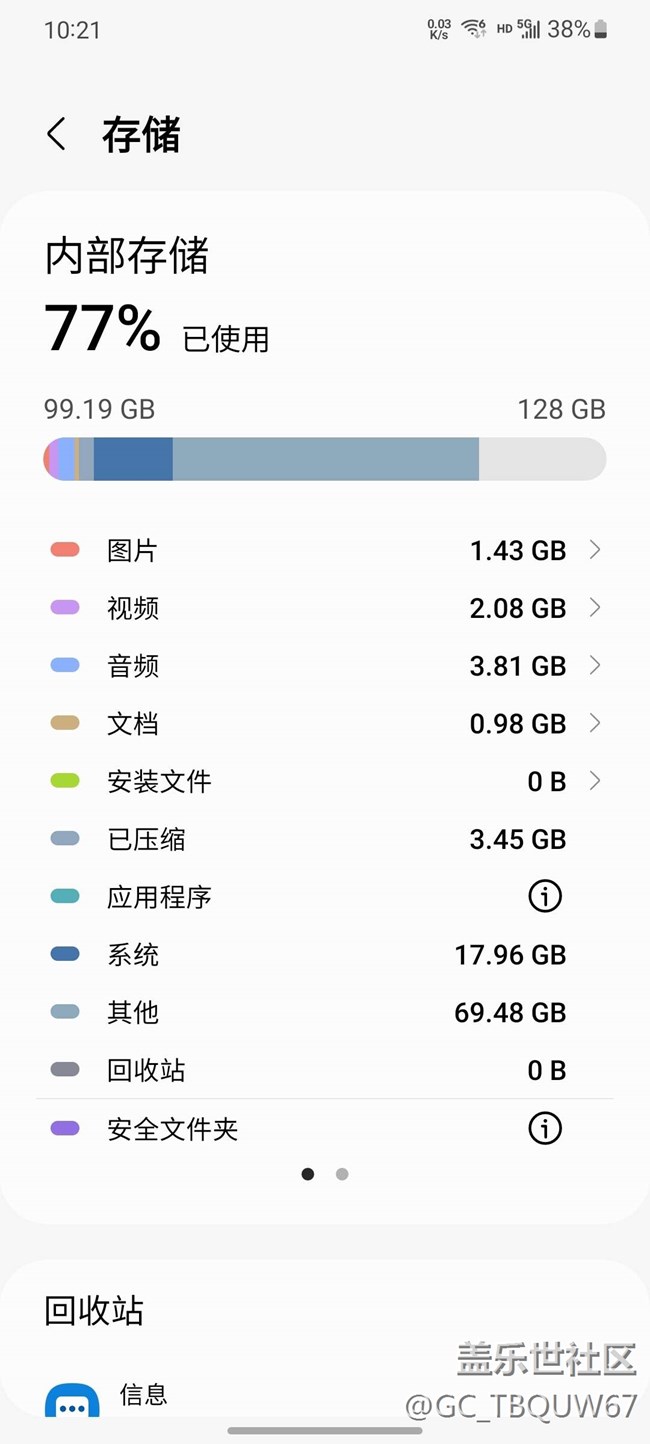Tap the 5G signal strength icon
Screen dimensions: 650x1444
tap(528, 29)
